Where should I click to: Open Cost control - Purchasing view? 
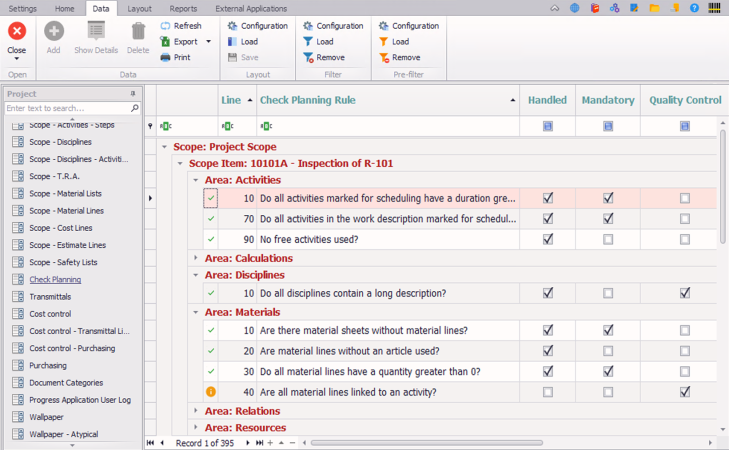point(72,348)
